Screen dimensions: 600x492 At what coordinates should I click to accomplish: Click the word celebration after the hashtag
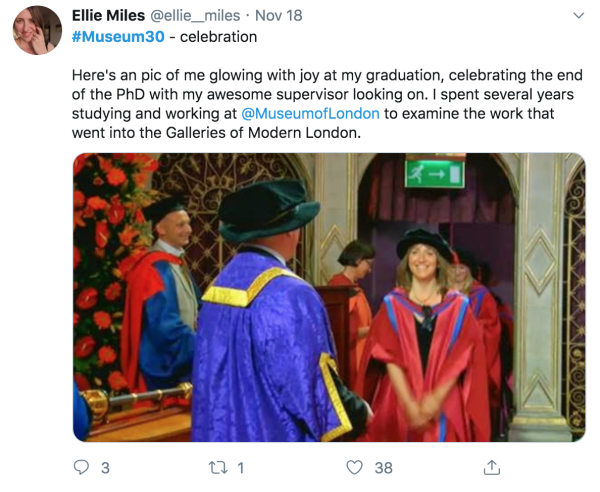pos(218,37)
